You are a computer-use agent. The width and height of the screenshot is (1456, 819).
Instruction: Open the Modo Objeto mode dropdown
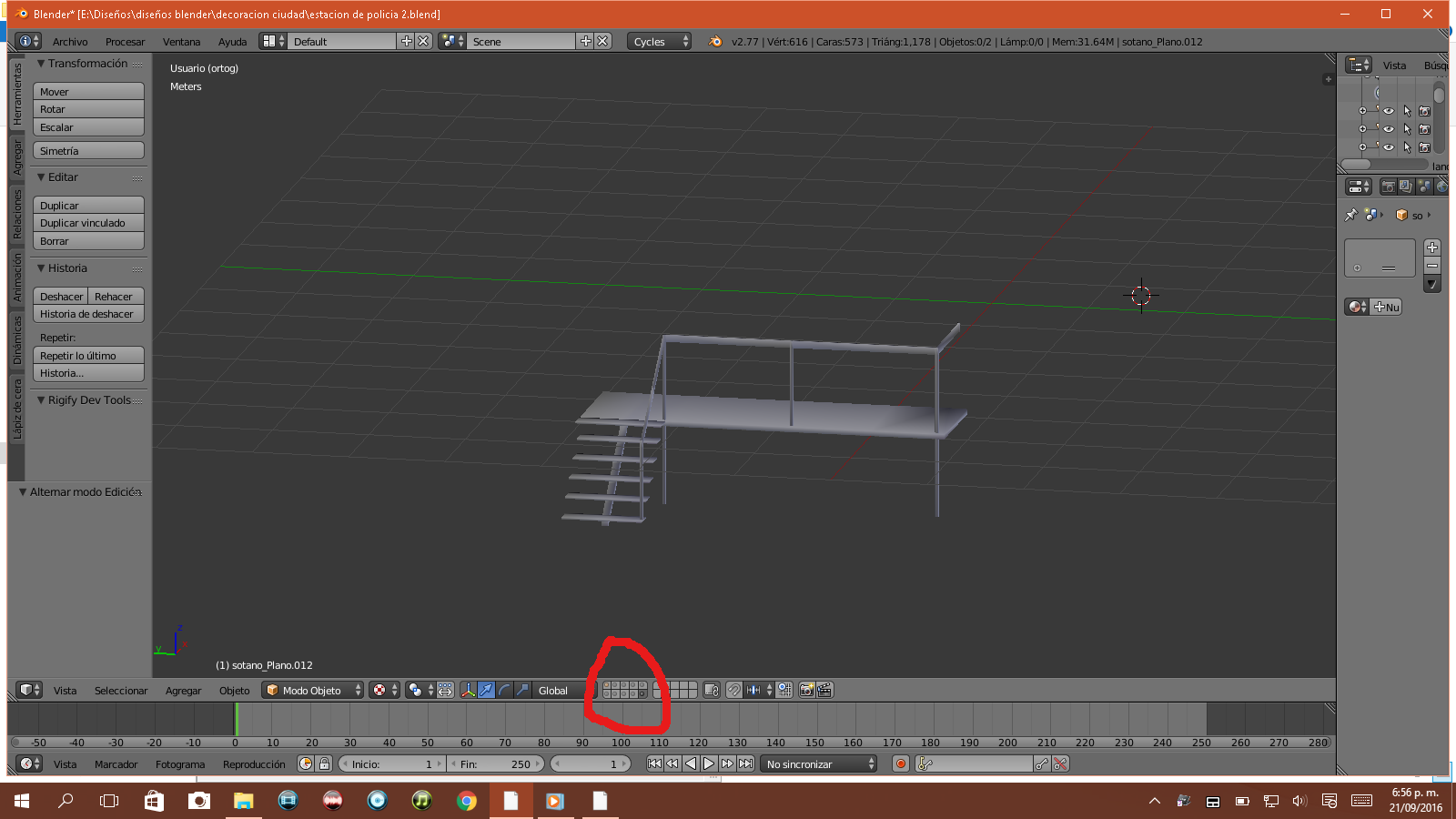click(313, 690)
